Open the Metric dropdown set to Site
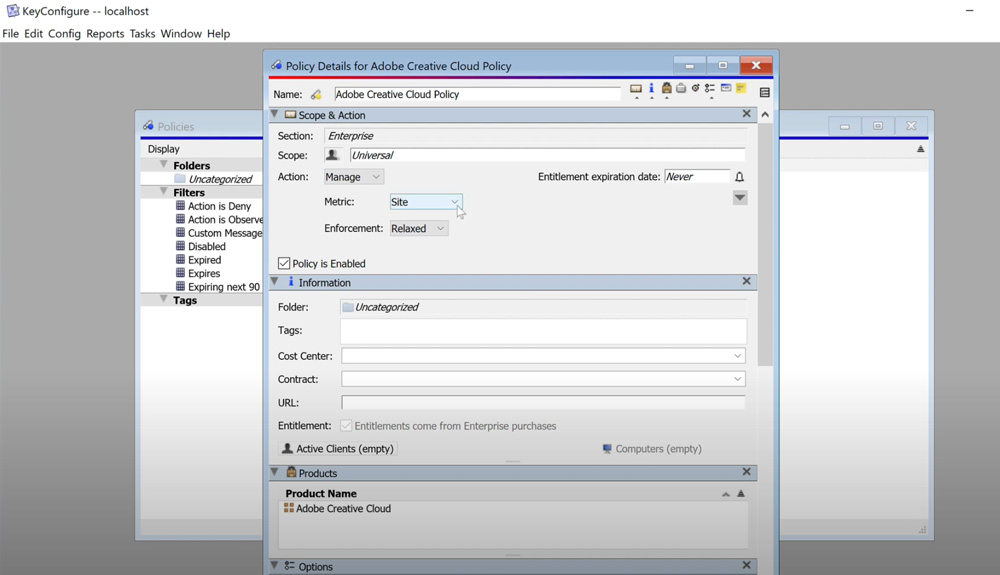This screenshot has width=1000, height=575. [425, 202]
